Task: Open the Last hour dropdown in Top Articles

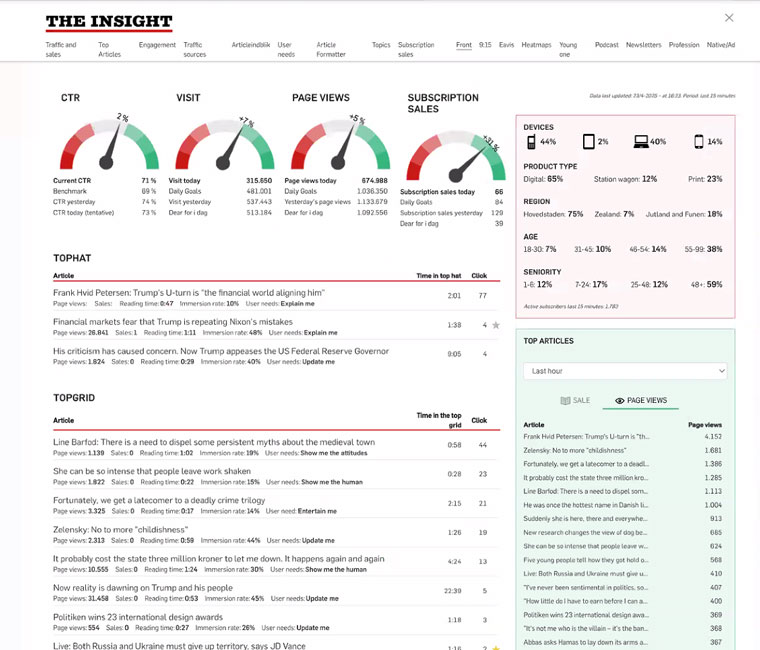Action: pyautogui.click(x=625, y=371)
